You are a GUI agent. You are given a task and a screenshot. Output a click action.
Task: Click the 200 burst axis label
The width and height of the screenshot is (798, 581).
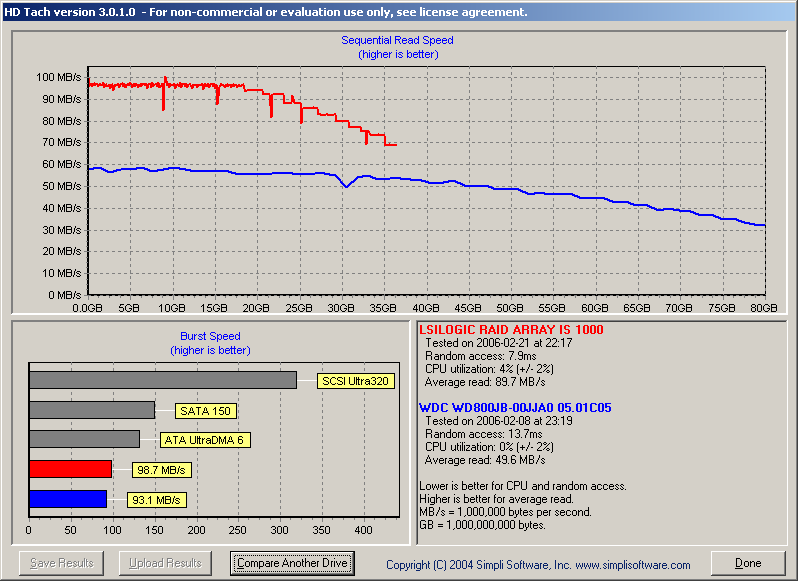pyautogui.click(x=196, y=530)
